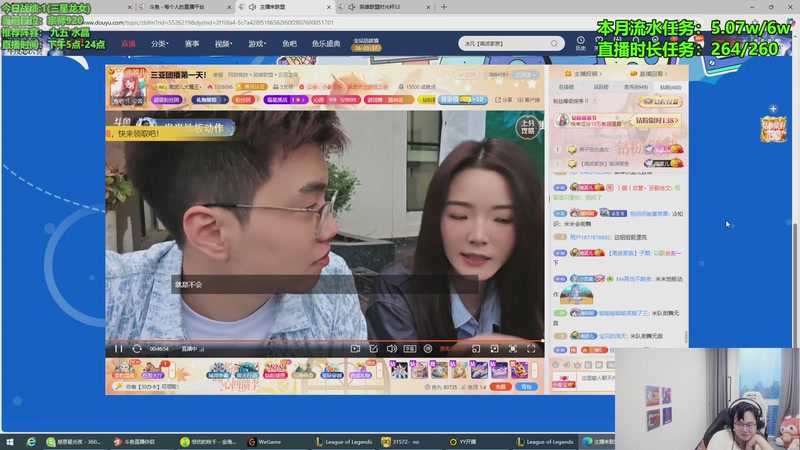The image size is (800, 450).
Task: Click the star icon above chat input
Action: point(577,365)
